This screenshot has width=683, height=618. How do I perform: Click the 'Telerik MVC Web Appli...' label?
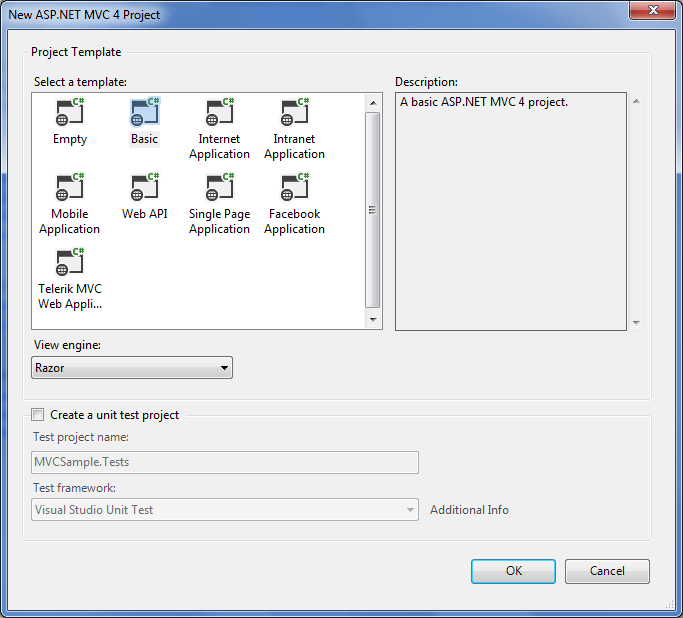(70, 296)
